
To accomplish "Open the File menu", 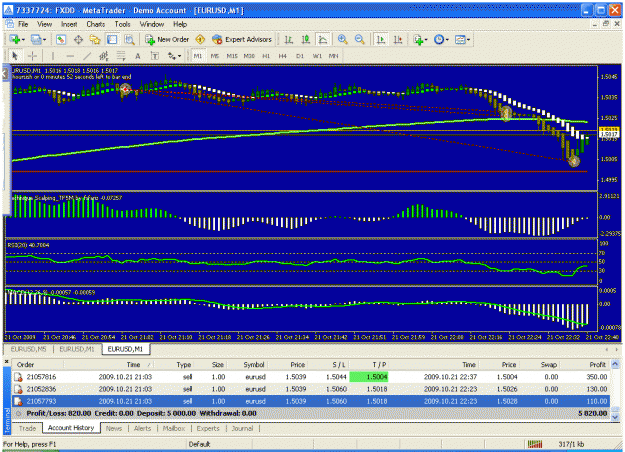I will (x=23, y=24).
